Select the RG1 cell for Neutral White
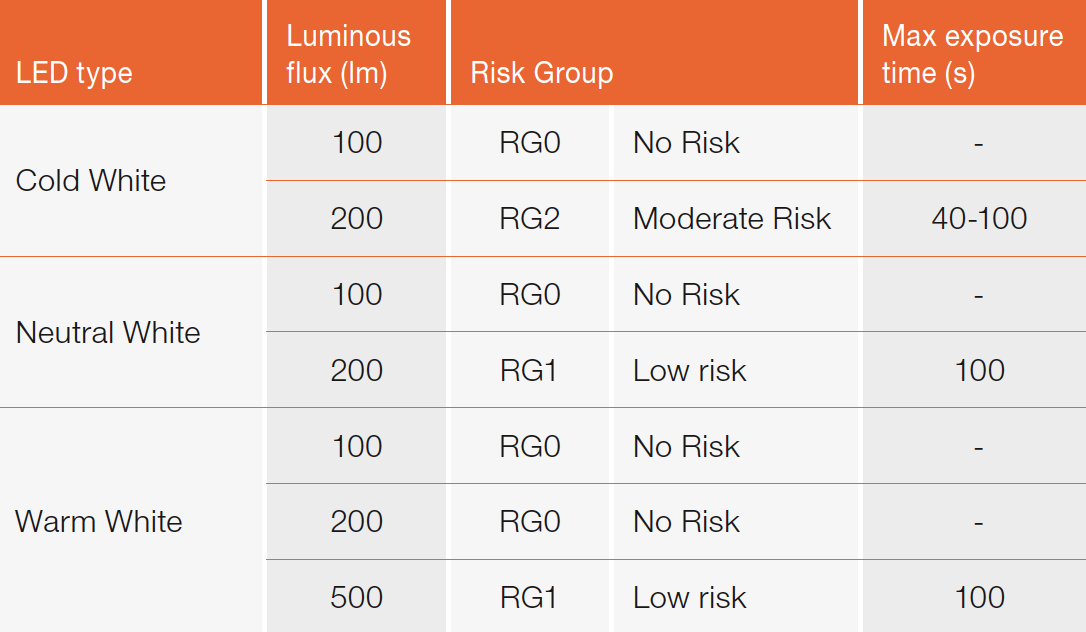The image size is (1086, 632). pos(529,370)
